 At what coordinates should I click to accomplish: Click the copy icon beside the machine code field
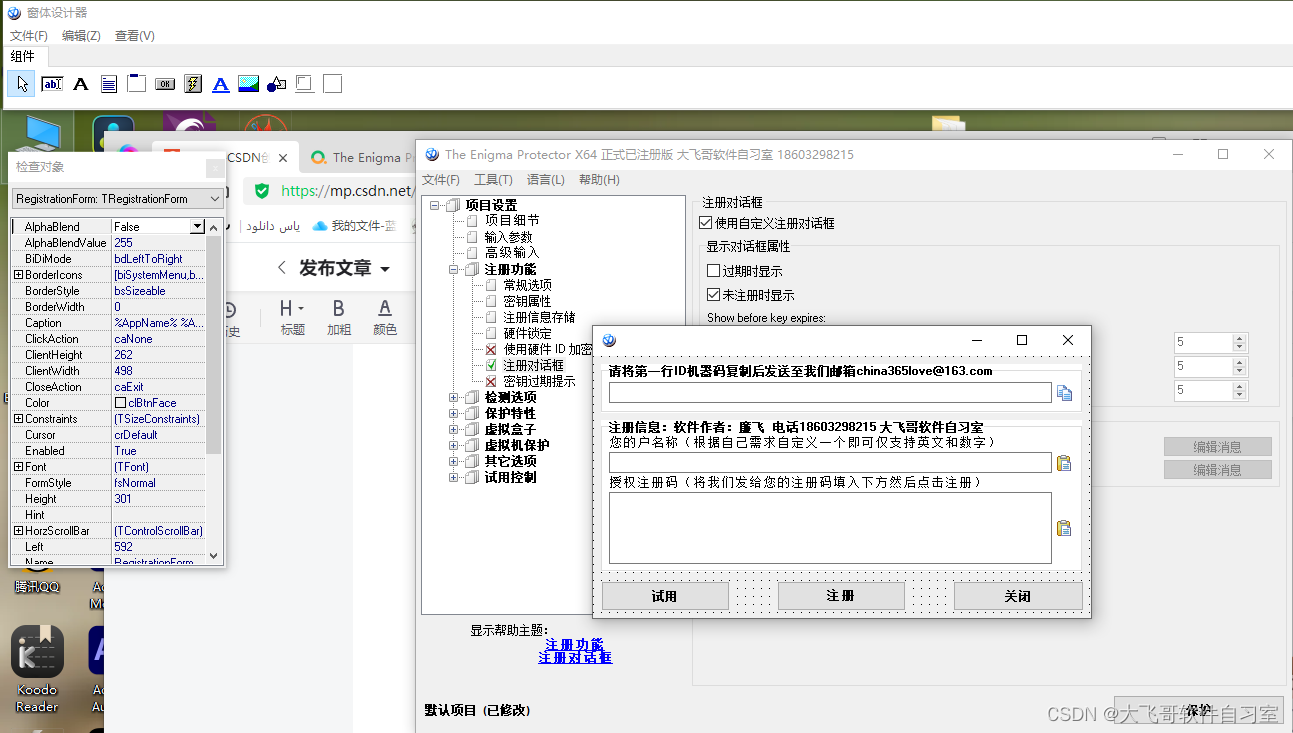click(1063, 393)
